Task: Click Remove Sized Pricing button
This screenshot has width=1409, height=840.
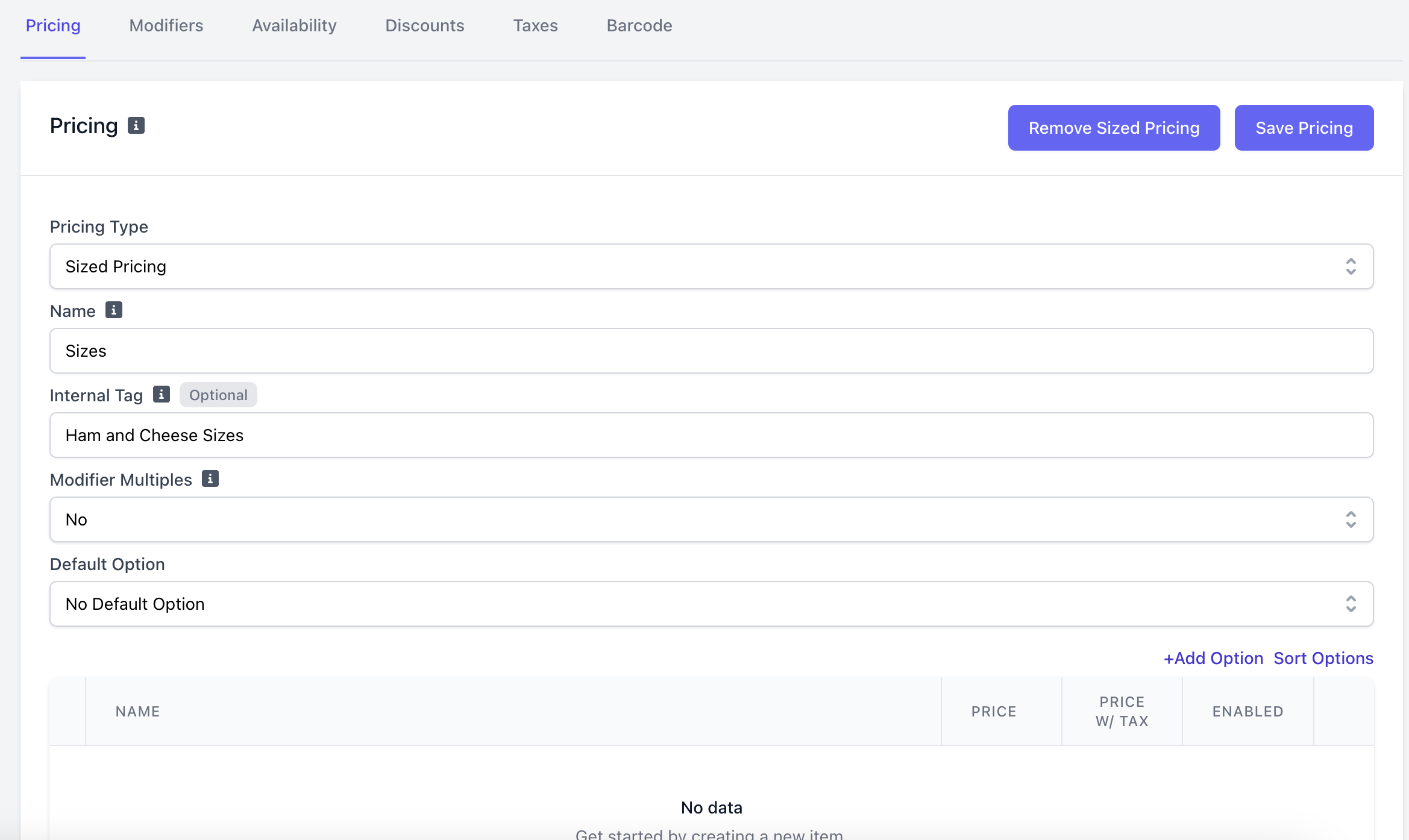Action: (1114, 128)
